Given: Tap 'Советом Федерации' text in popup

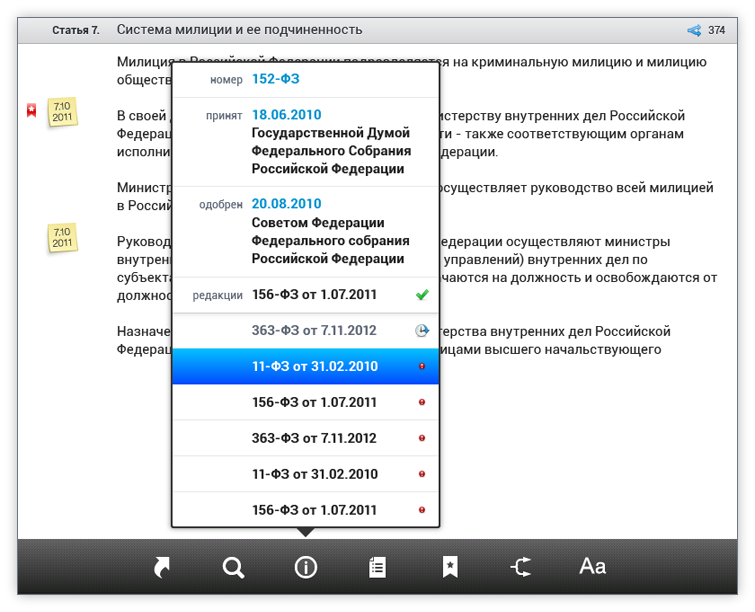Looking at the screenshot, I should click(x=318, y=222).
